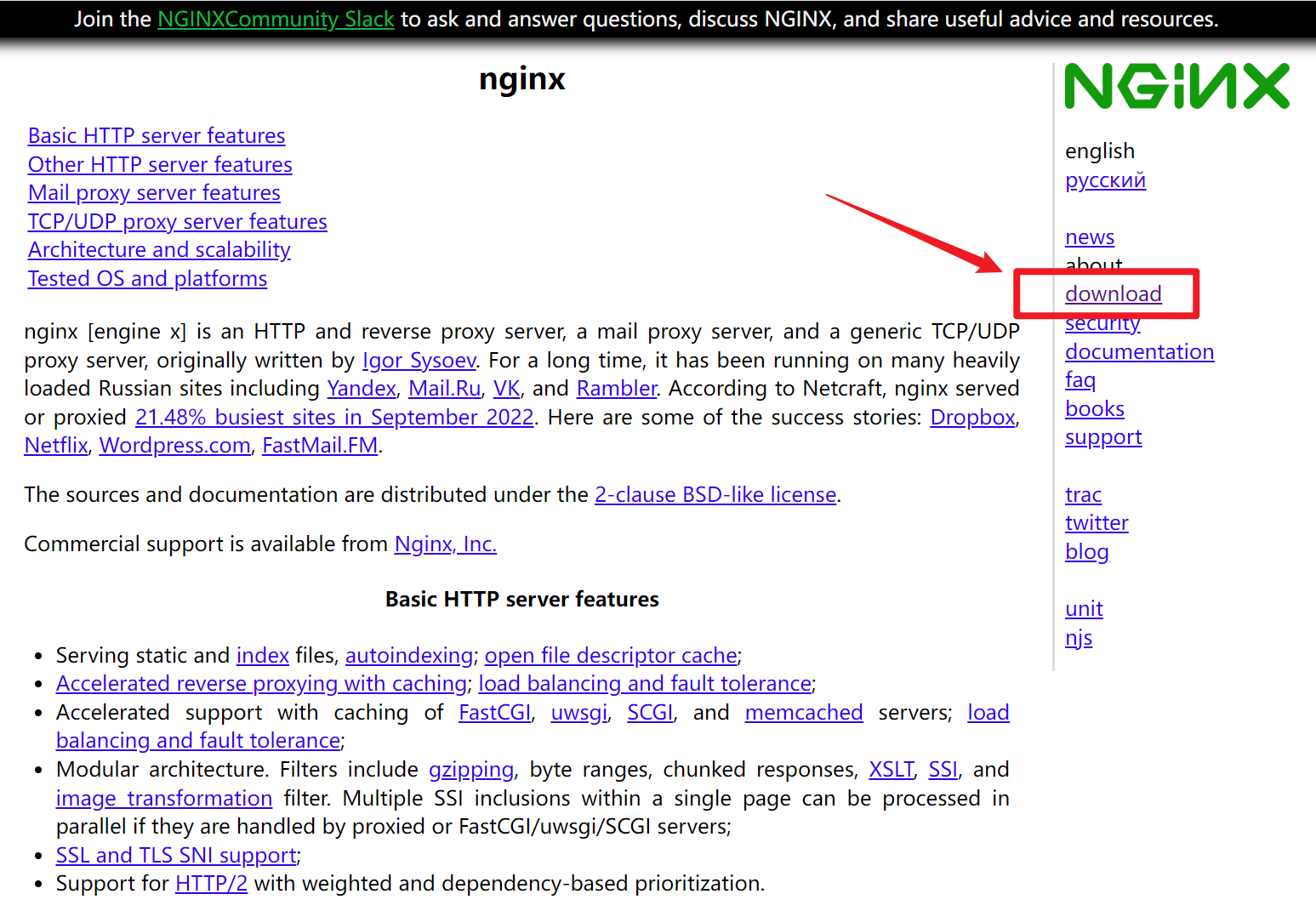Click the NGINX logo
Screen dimensions: 1316x911
1176,85
